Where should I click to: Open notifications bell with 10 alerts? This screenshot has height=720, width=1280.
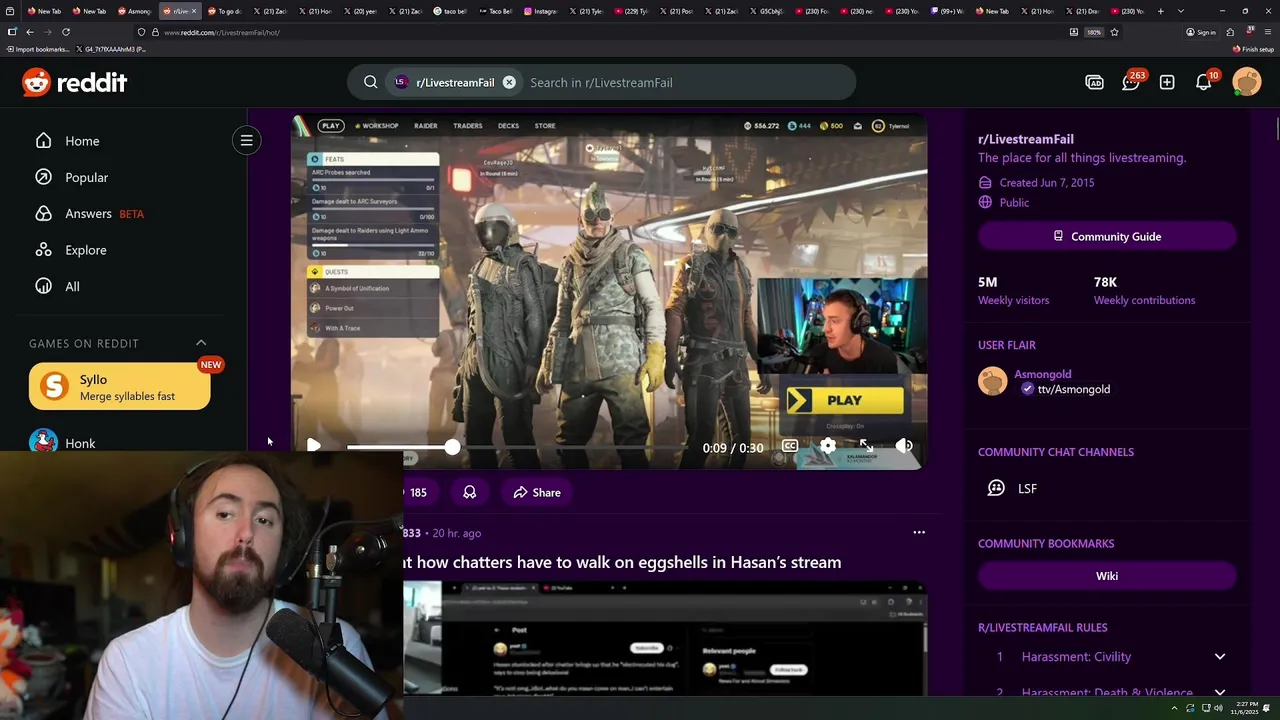[x=1204, y=82]
